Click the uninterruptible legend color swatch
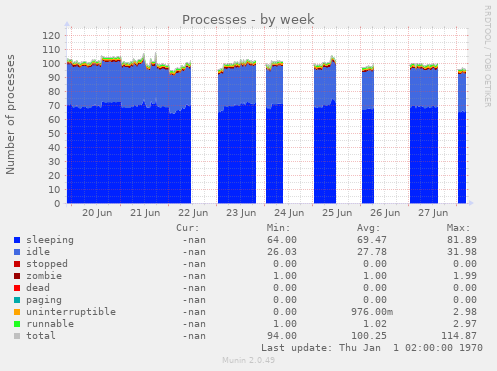This screenshot has width=497, height=371. [17, 312]
